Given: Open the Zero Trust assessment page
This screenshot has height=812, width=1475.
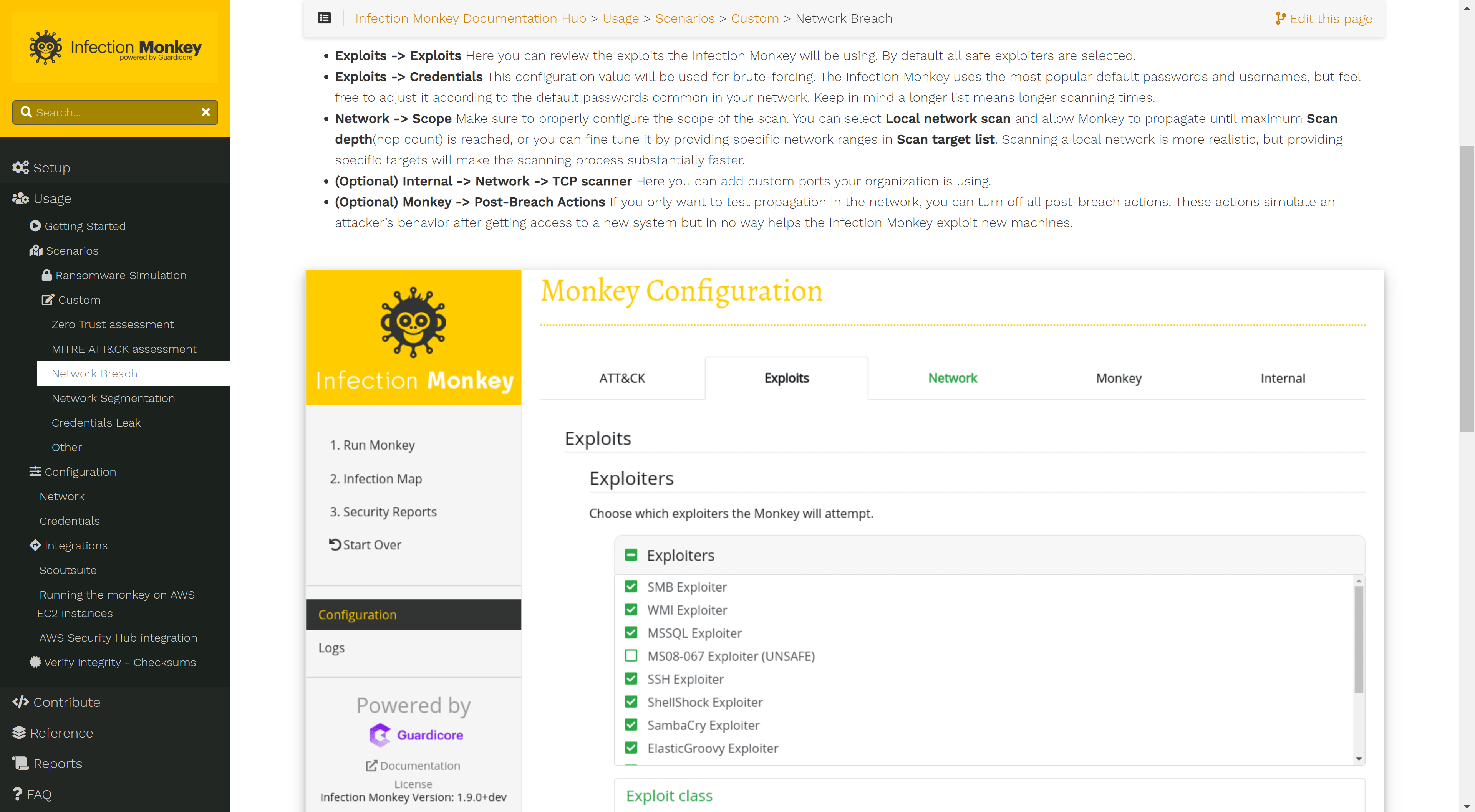Looking at the screenshot, I should pos(113,324).
